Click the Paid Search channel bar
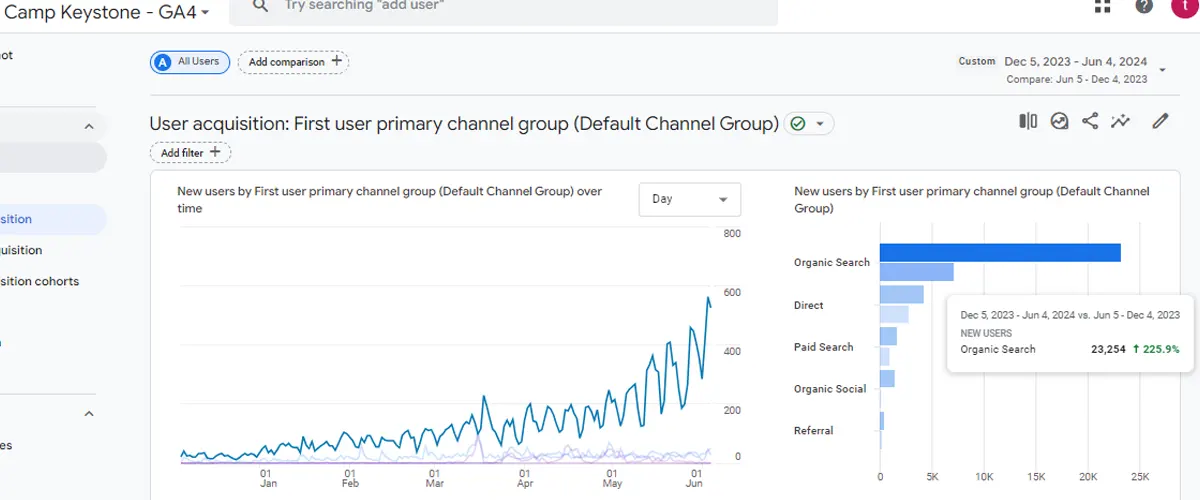The height and width of the screenshot is (500, 1200). pos(888,337)
